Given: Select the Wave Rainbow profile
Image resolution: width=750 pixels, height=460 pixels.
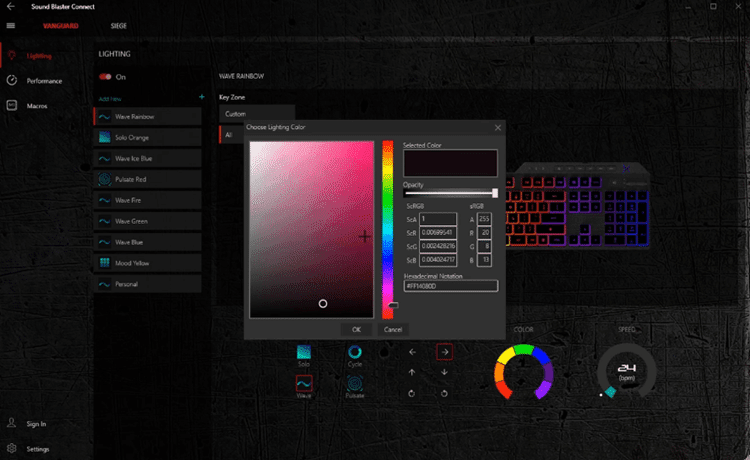Looking at the screenshot, I should (x=148, y=117).
